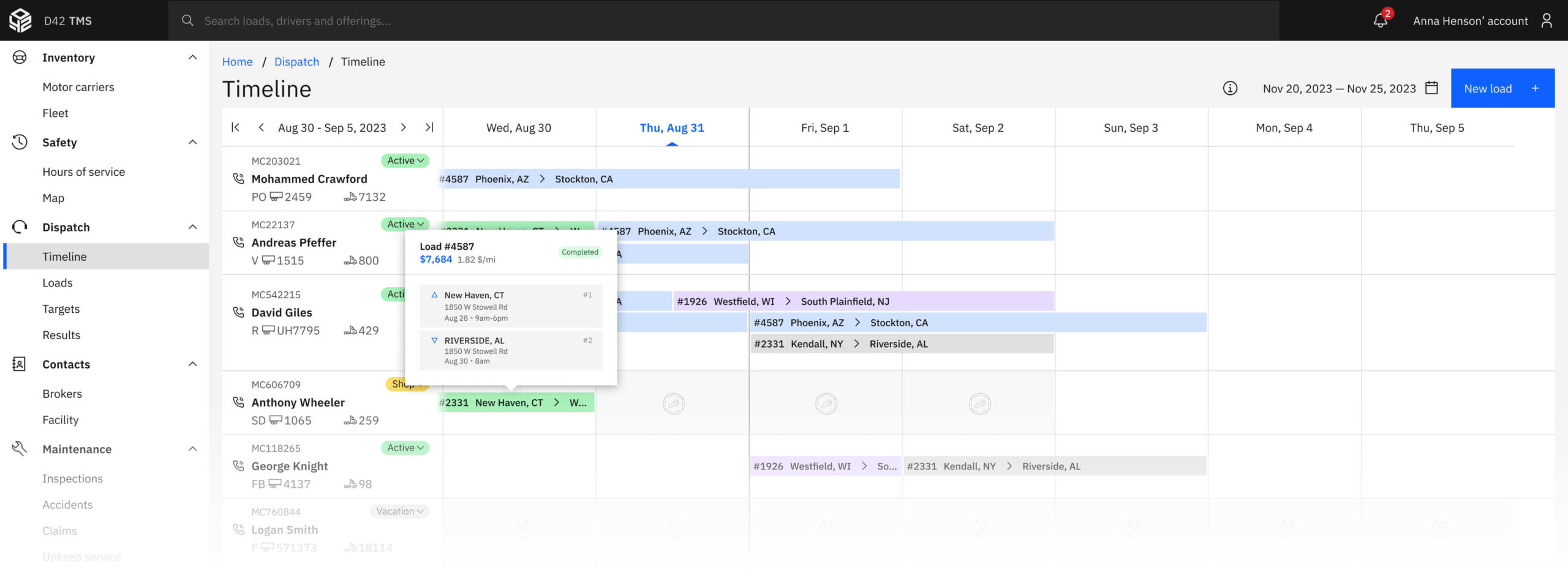Screen dimensions: 1568x576
Task: Click phone icon next to David Giles
Action: tap(238, 312)
